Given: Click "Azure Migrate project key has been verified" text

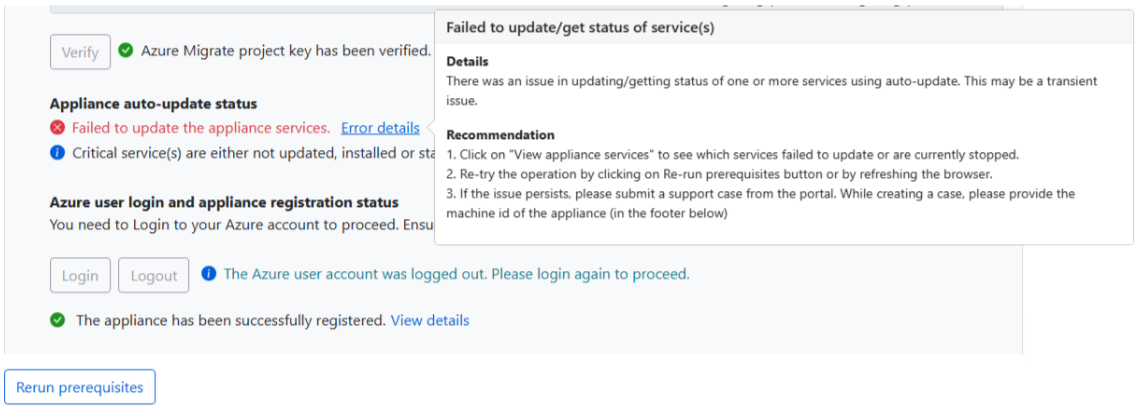Looking at the screenshot, I should click(x=286, y=50).
